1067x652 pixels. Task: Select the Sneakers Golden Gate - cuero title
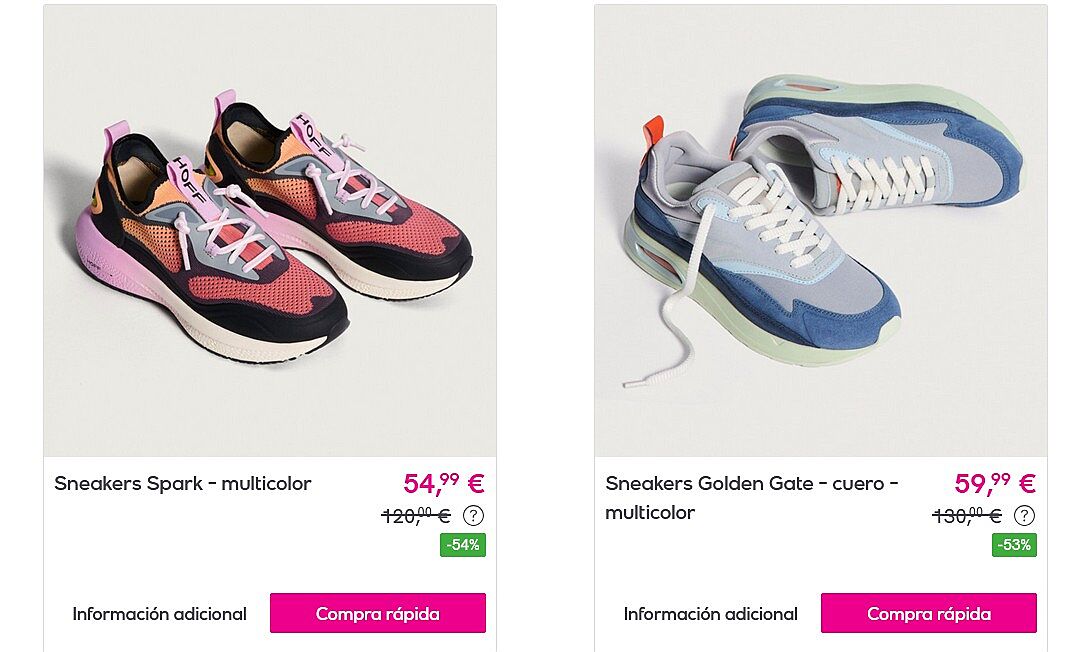[x=752, y=498]
